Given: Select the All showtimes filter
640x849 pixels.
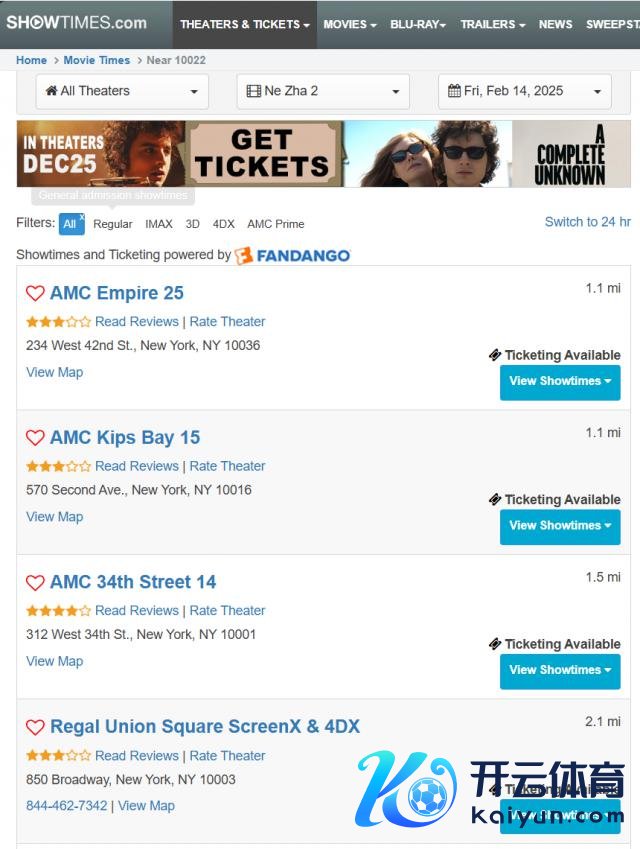Looking at the screenshot, I should pos(70,224).
